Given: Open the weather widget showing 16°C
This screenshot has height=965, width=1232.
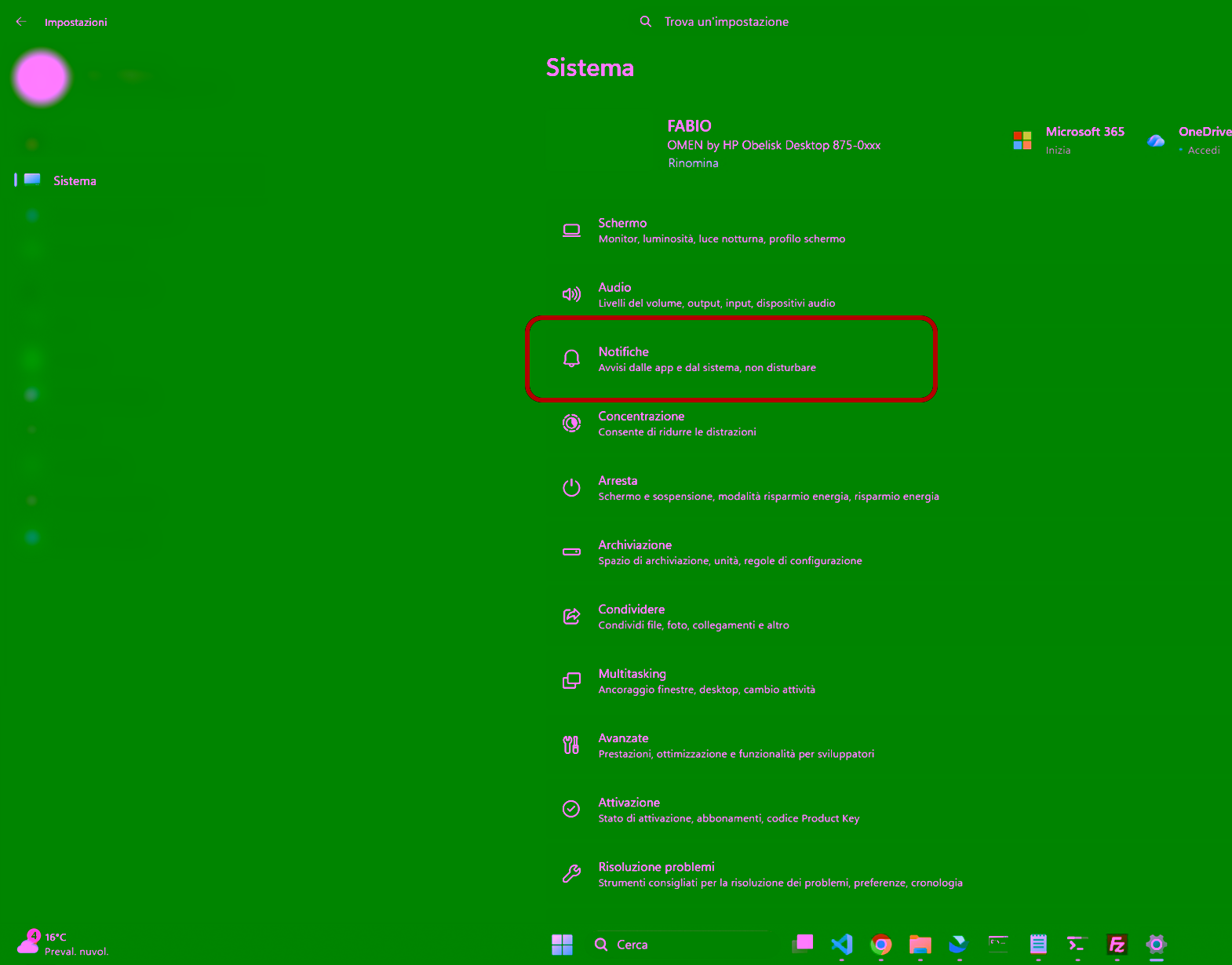Looking at the screenshot, I should point(63,944).
